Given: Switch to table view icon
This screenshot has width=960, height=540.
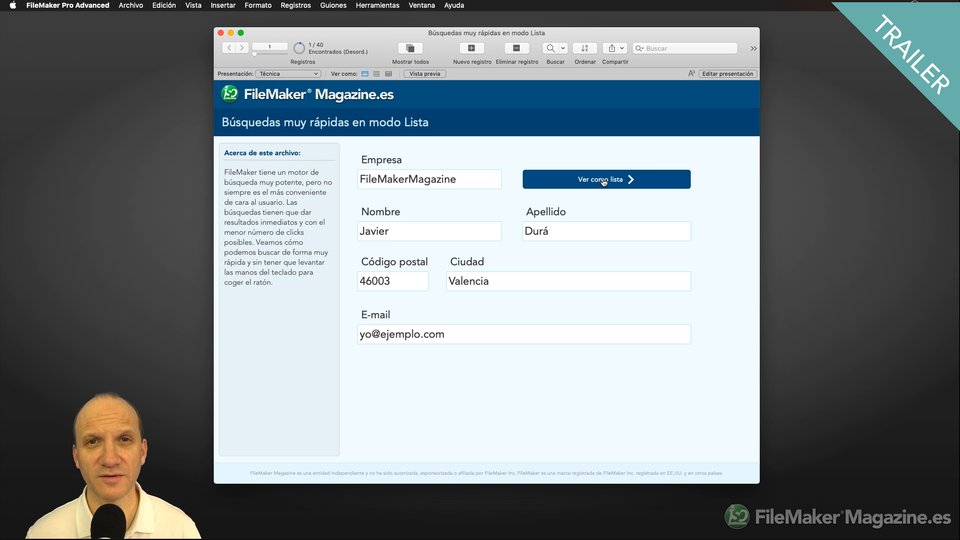Looking at the screenshot, I should [x=388, y=73].
